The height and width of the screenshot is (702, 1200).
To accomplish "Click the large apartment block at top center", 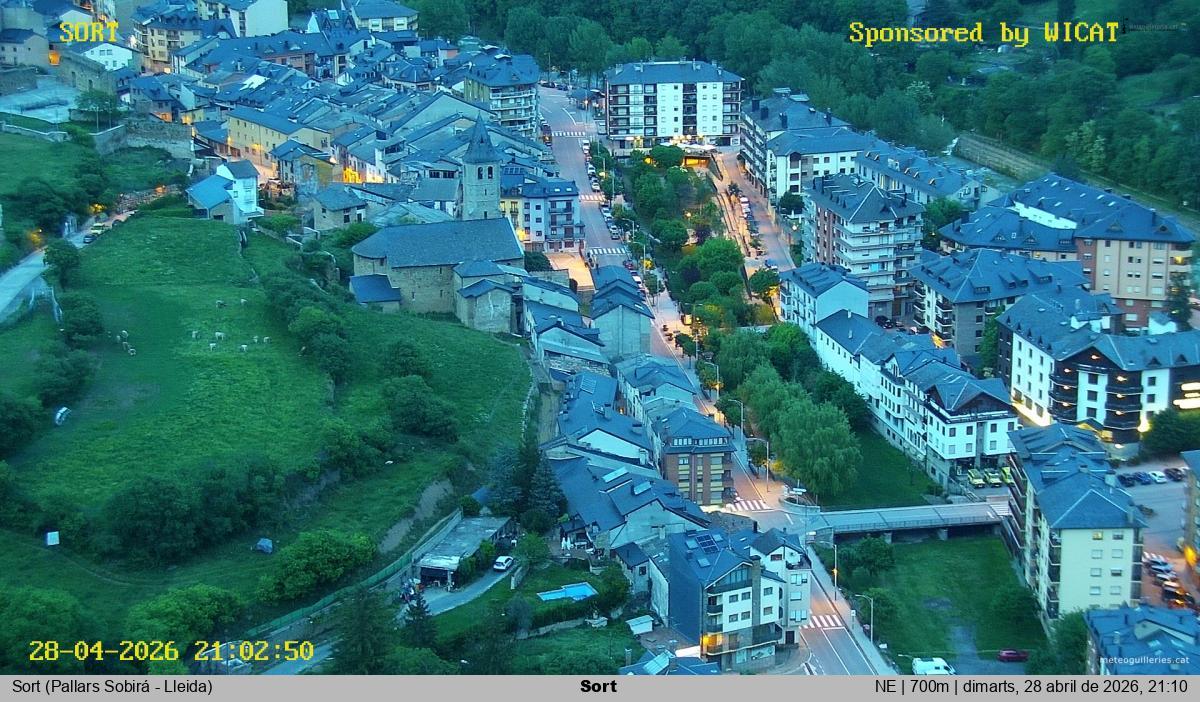I will (672, 103).
